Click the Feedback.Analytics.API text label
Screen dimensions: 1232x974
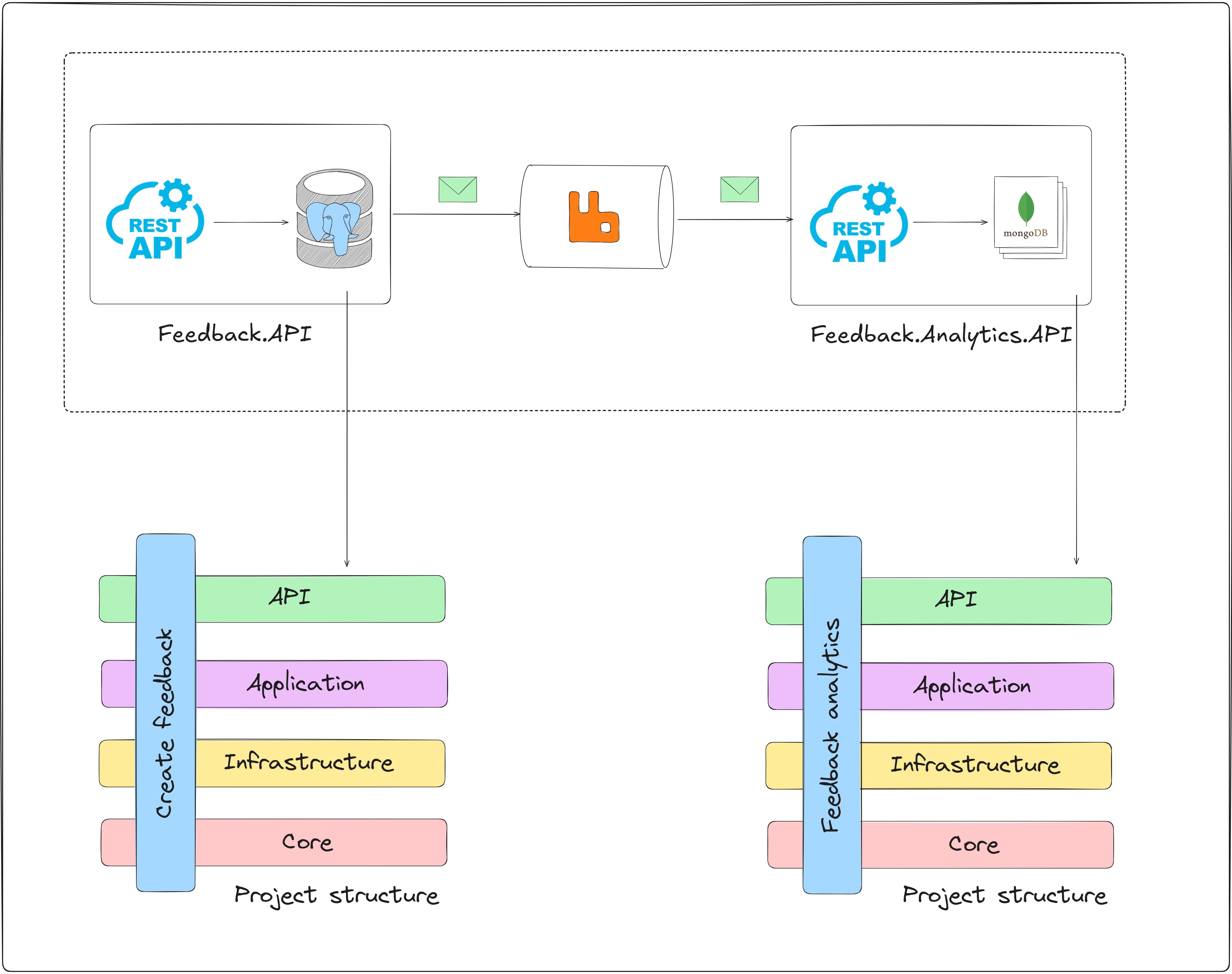point(941,335)
